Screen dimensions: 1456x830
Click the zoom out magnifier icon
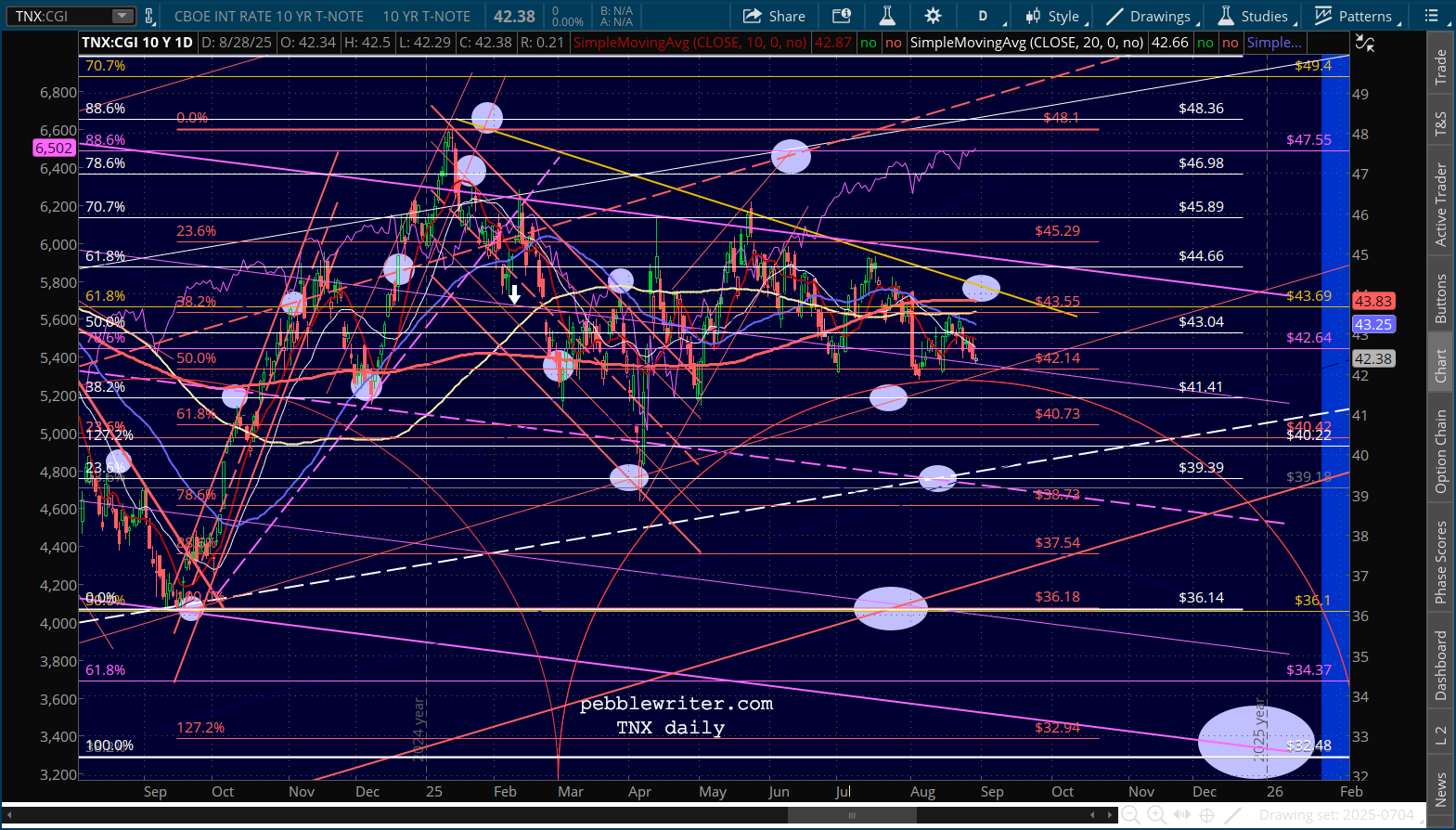(x=1130, y=815)
